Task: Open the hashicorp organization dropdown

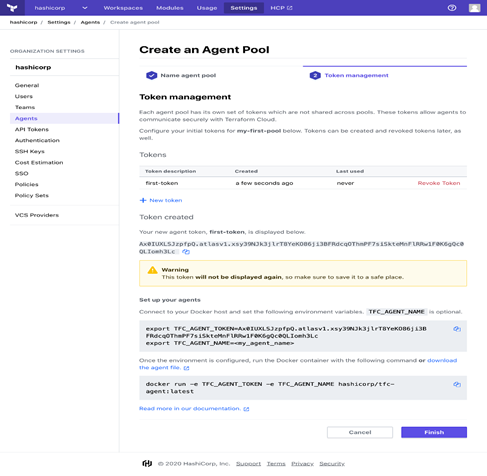Action: click(61, 8)
